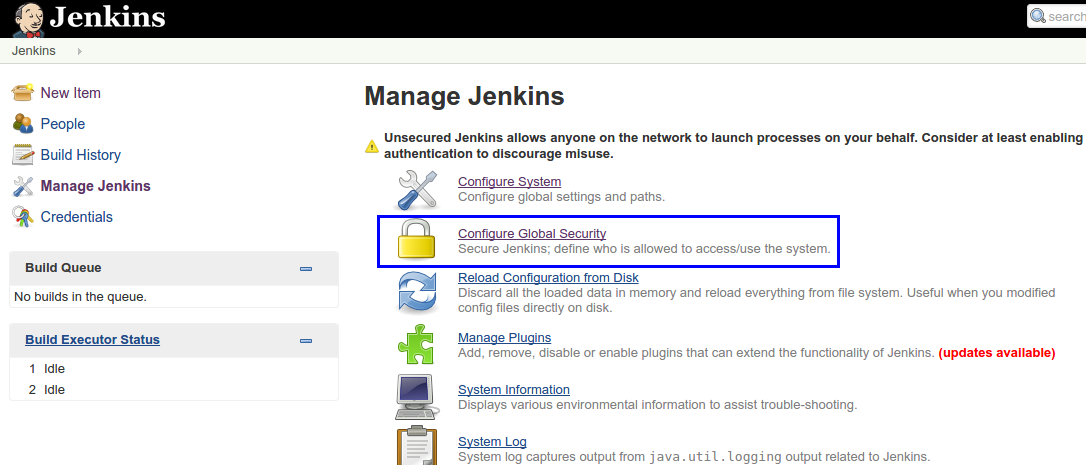Click the Jenkins butler logo icon
This screenshot has width=1086, height=465.
29,19
